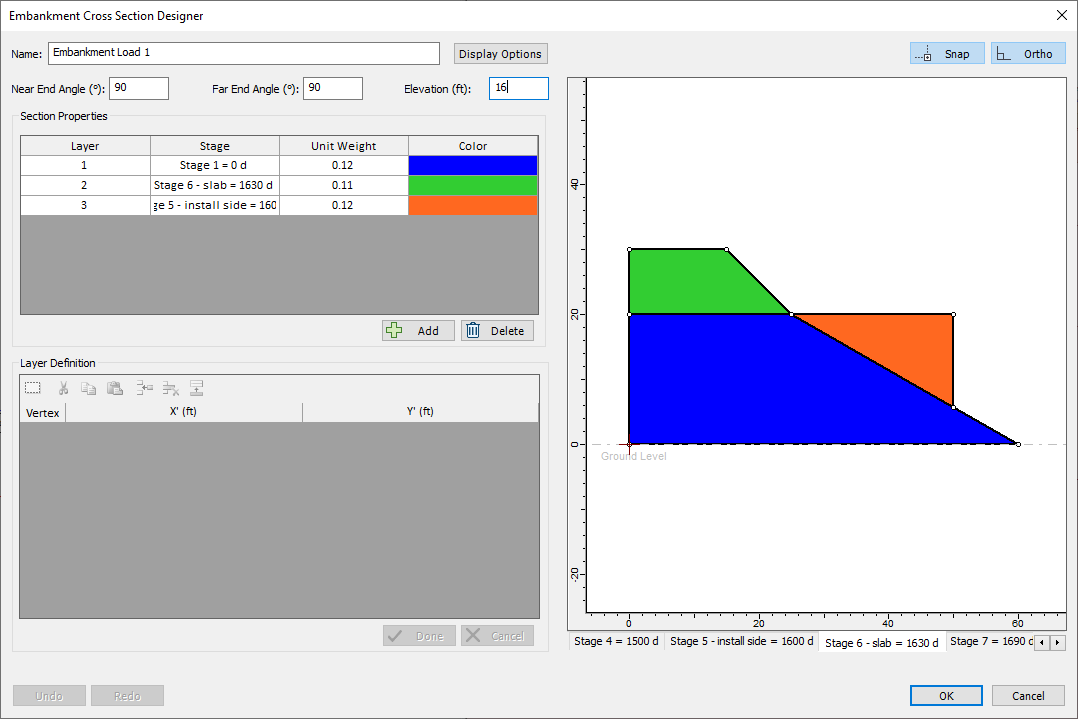Click the orange color swatch of layer 3
The height and width of the screenshot is (719, 1078).
[473, 206]
